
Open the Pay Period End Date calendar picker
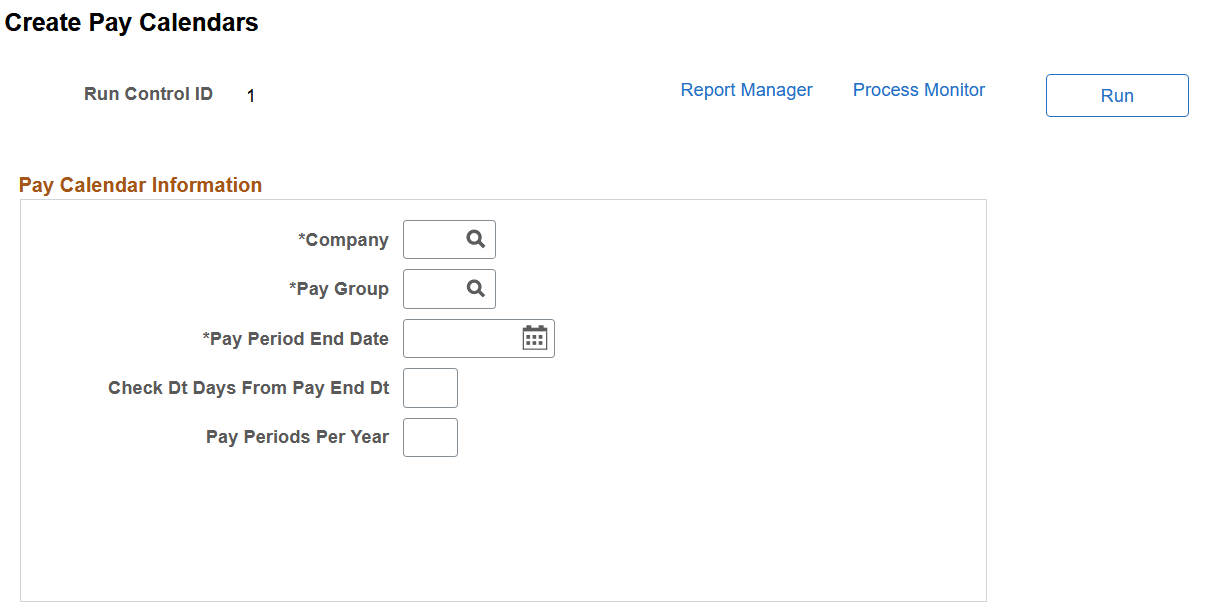coord(536,338)
